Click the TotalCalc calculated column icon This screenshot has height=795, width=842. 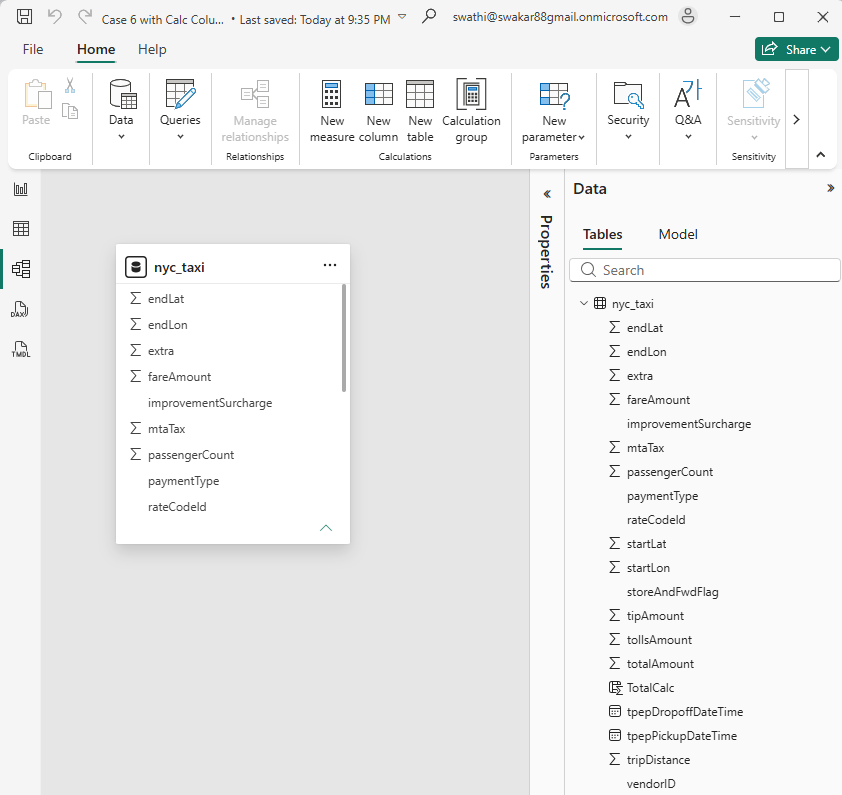[615, 688]
